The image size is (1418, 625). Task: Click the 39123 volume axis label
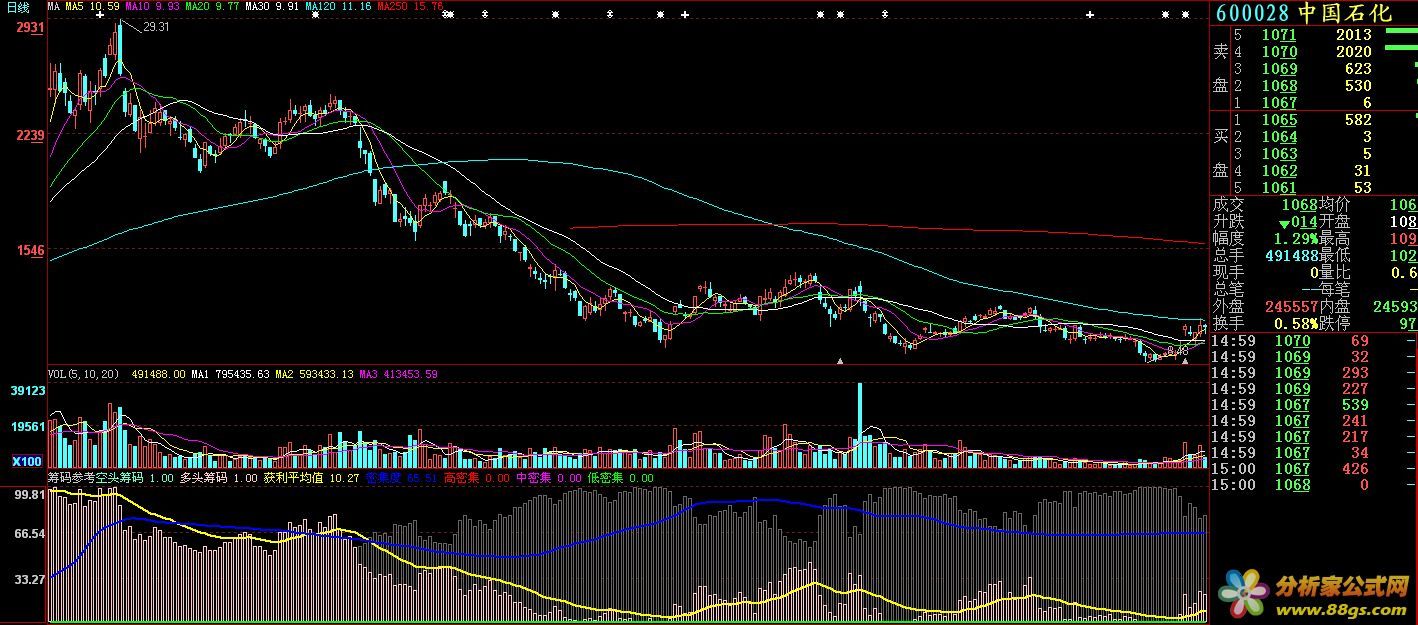28,391
